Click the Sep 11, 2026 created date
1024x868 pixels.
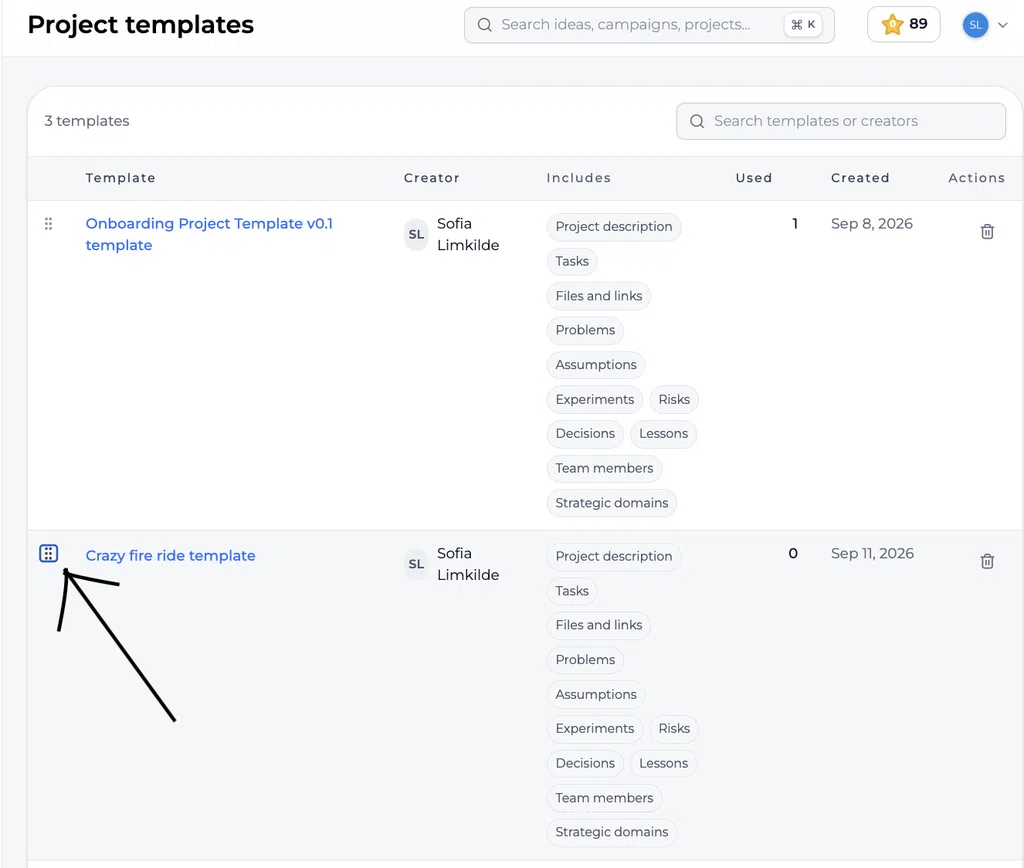coord(872,554)
